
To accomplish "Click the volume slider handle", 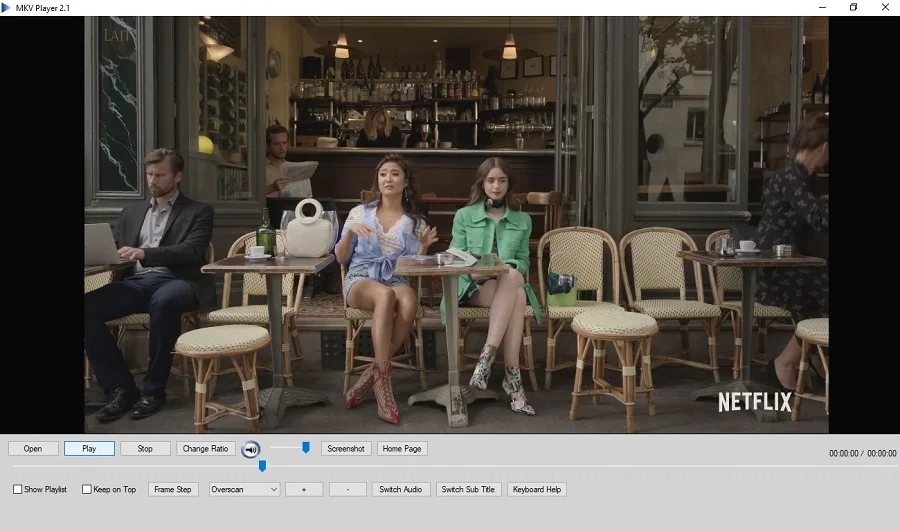I will click(306, 447).
